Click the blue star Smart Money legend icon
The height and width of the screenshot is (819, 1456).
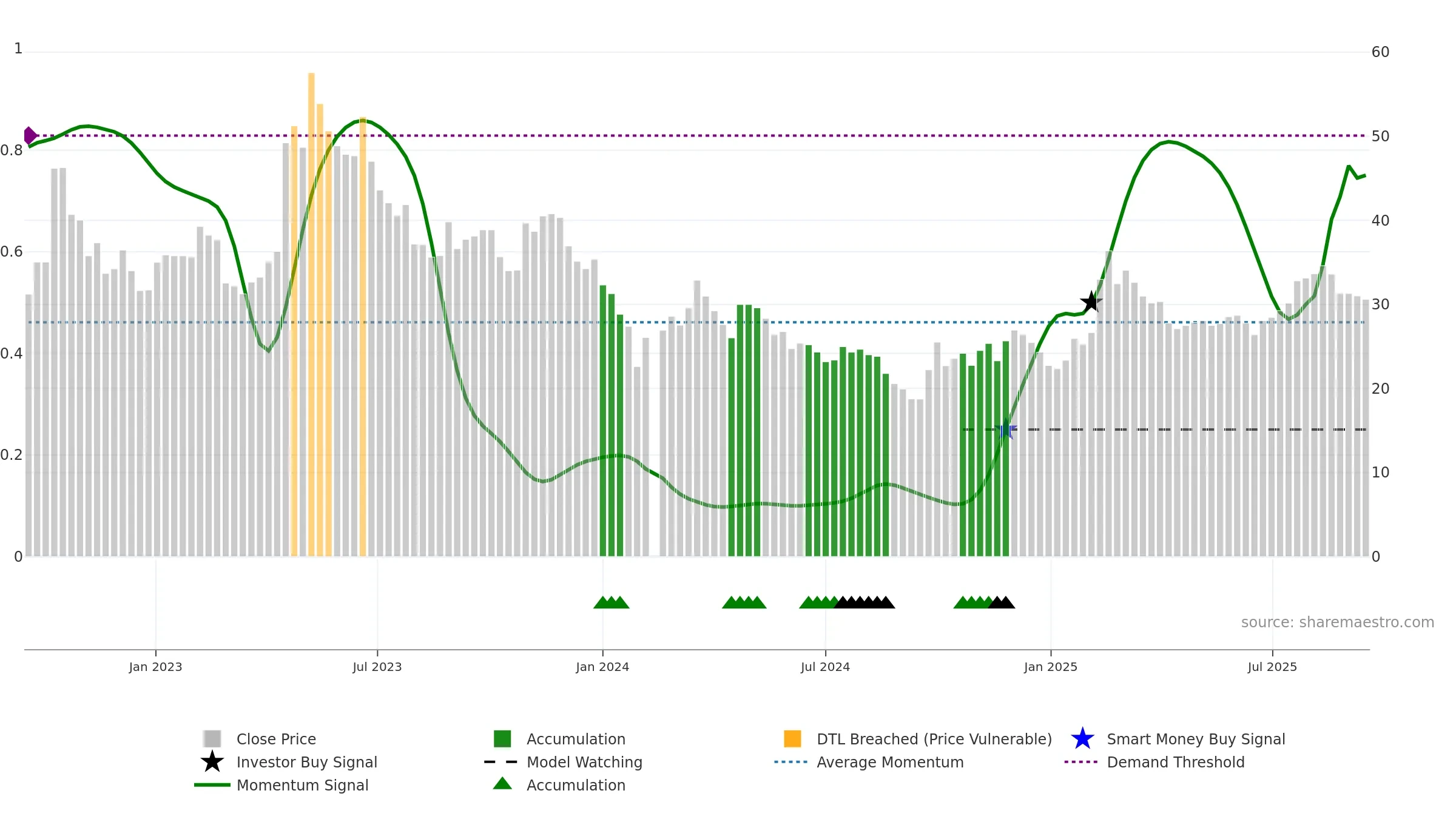tap(1082, 739)
